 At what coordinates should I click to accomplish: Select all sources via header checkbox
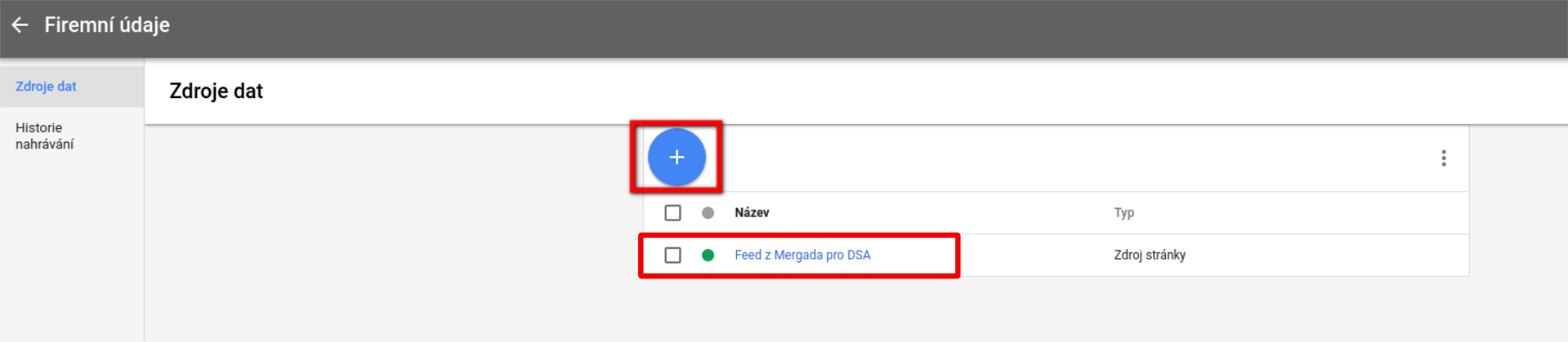[x=672, y=213]
